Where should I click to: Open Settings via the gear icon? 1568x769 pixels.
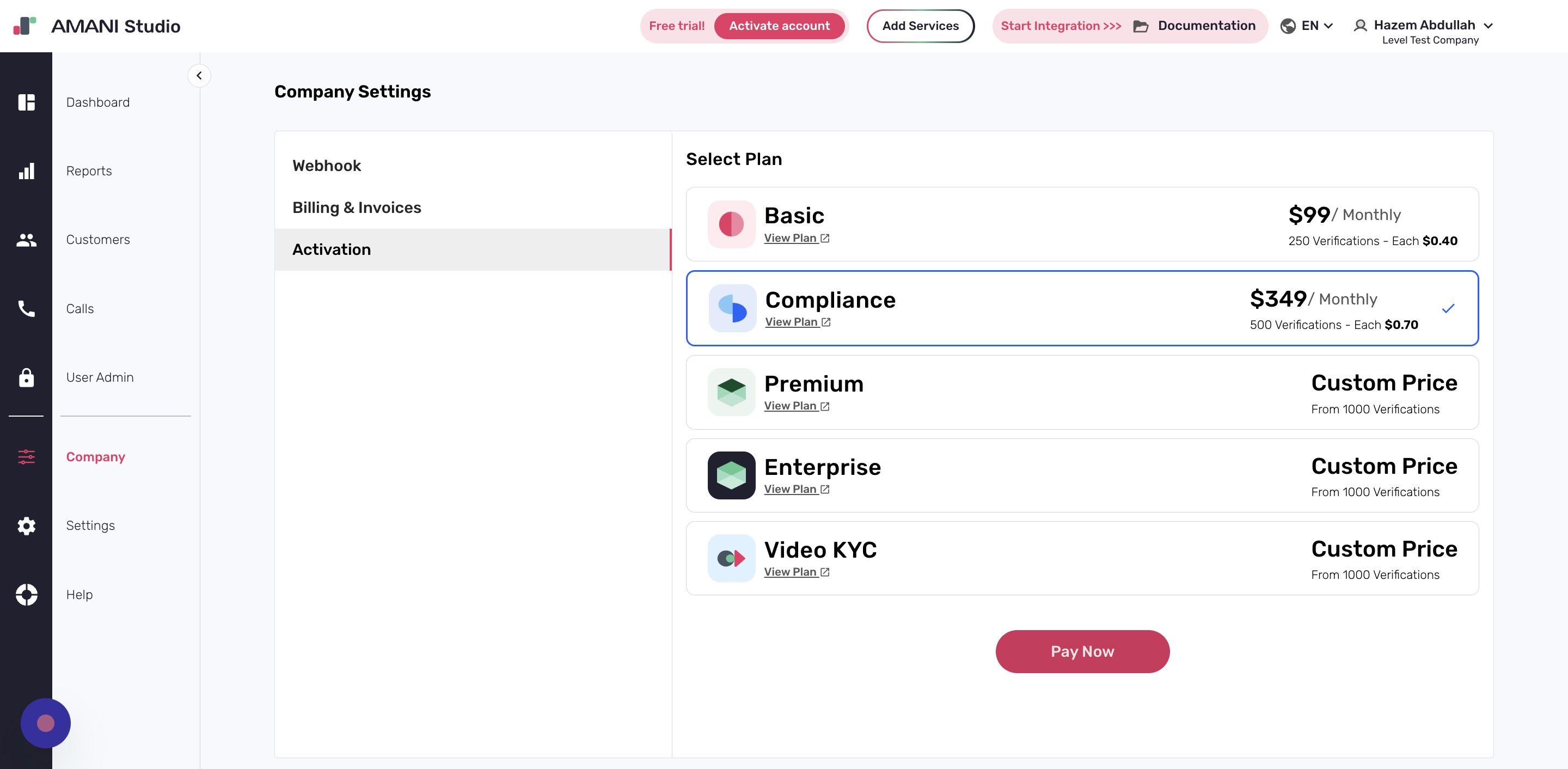(x=26, y=526)
